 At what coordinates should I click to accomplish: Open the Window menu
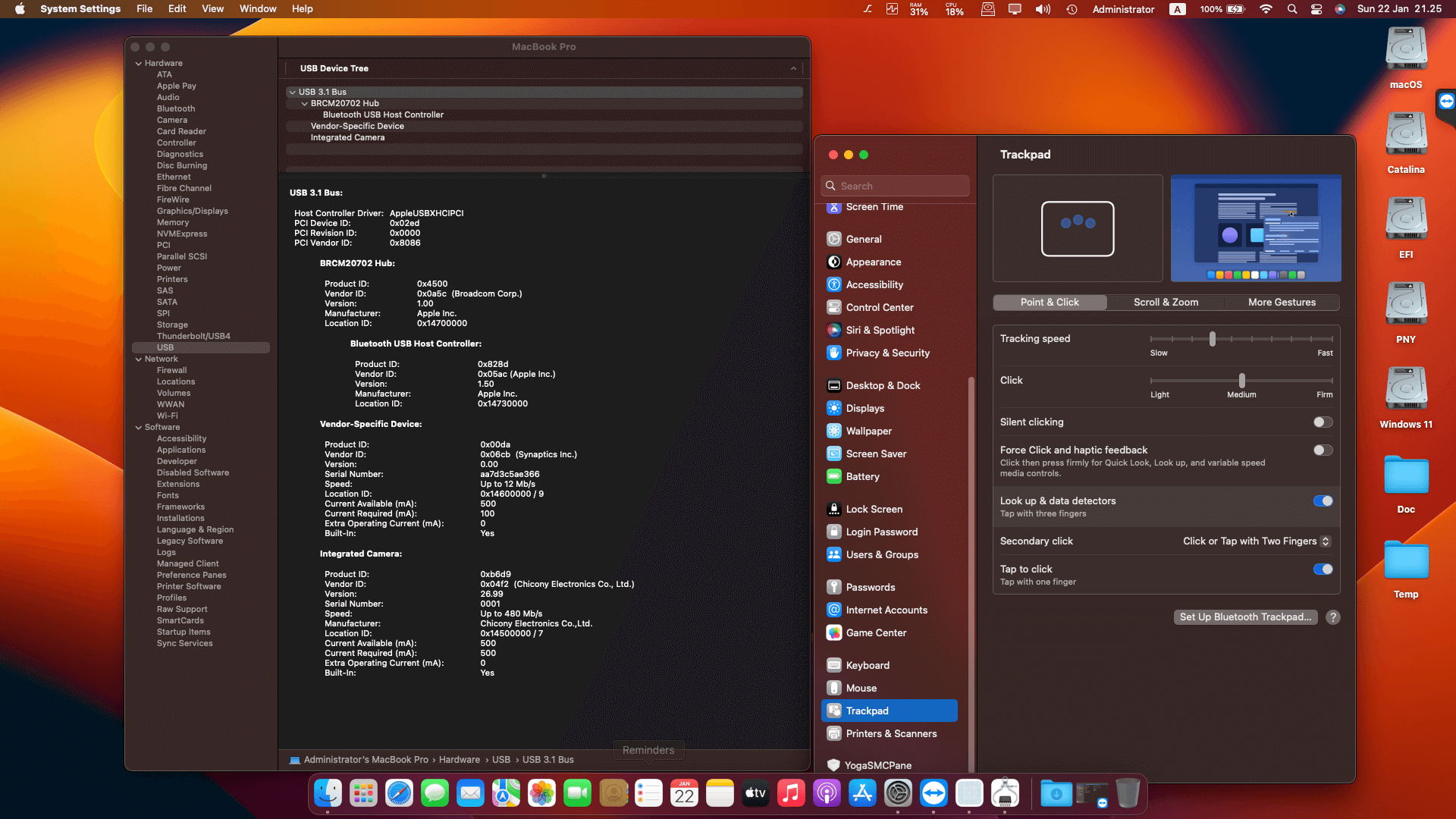[258, 9]
